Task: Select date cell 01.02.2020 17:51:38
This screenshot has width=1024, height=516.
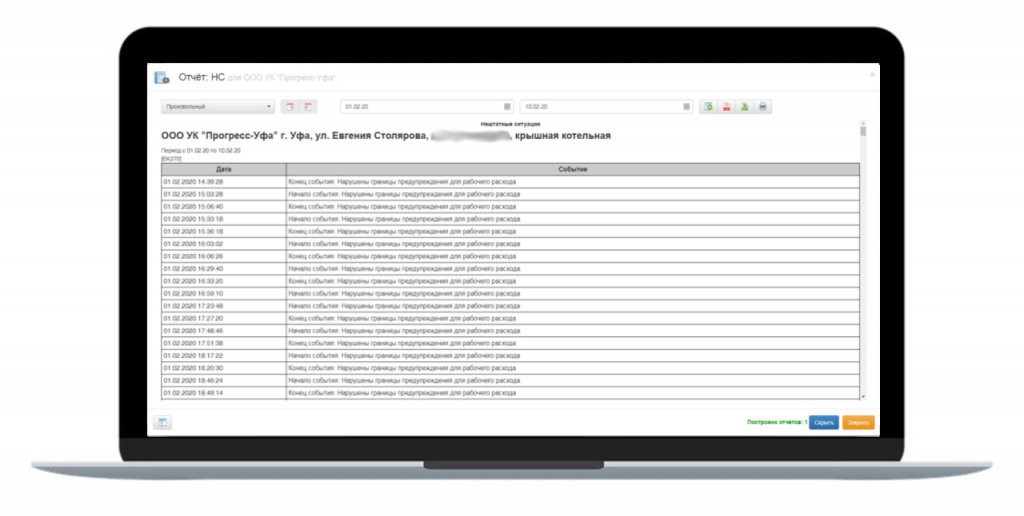Action: pos(223,343)
